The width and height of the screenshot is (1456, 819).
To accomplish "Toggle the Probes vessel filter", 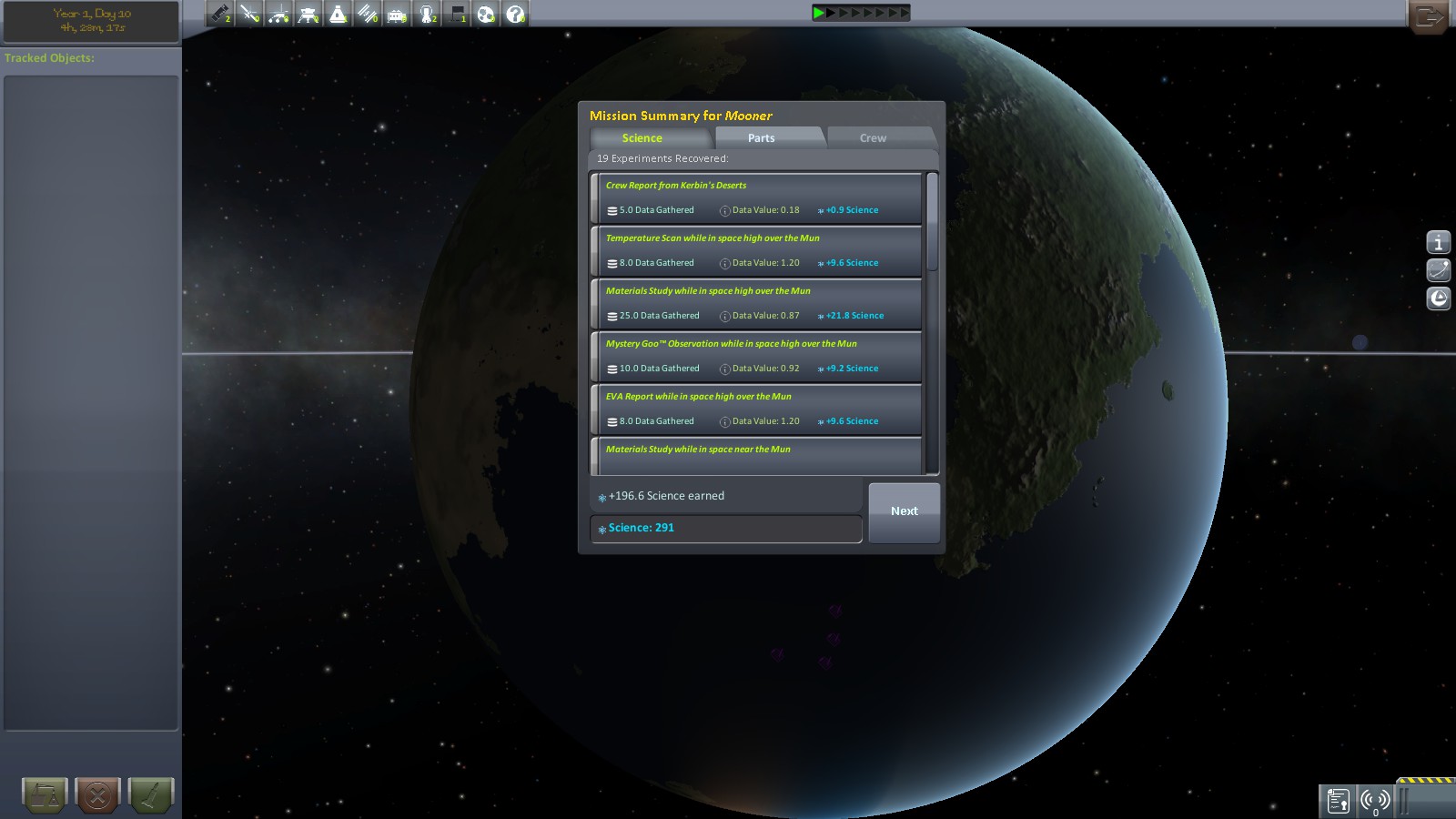I will pyautogui.click(x=249, y=14).
